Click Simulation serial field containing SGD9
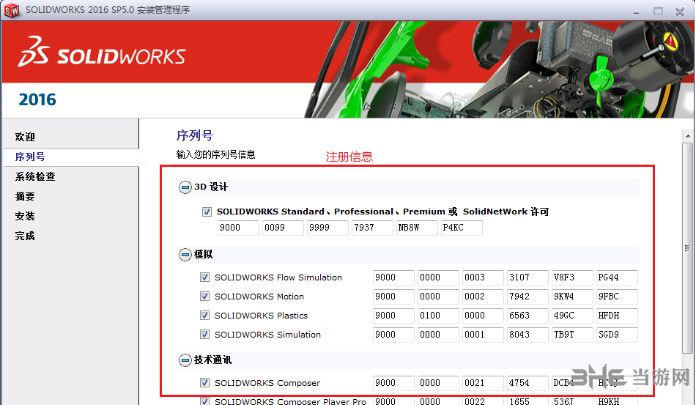Viewport: 695px width, 405px height. click(x=617, y=335)
